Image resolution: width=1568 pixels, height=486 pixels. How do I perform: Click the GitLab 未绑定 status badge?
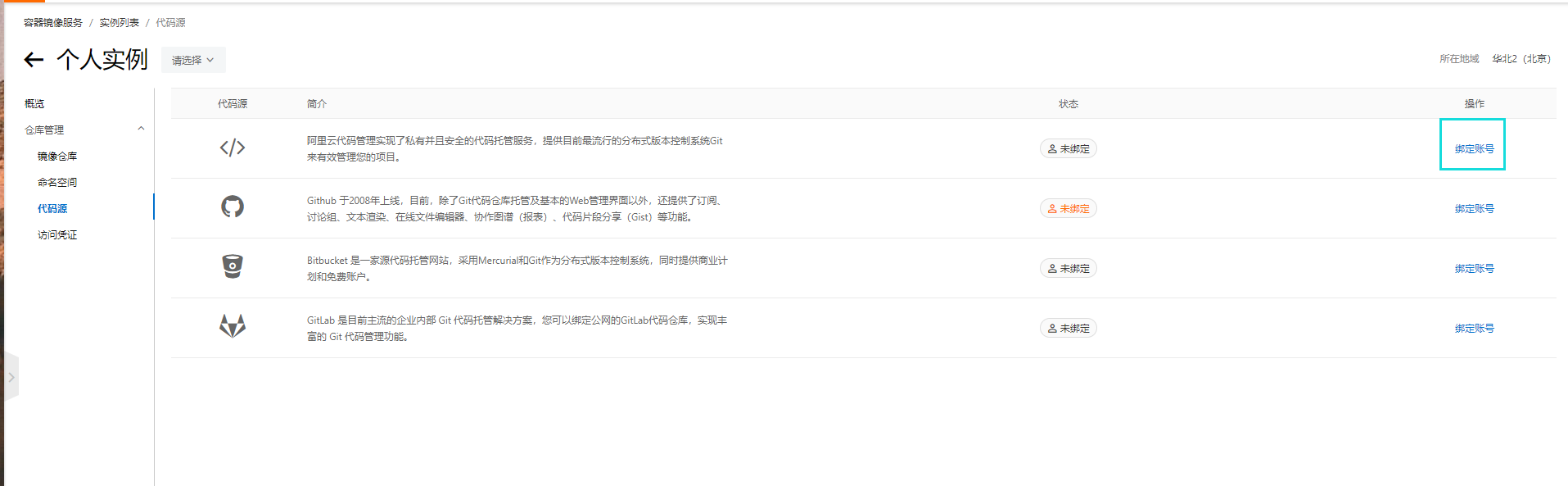(x=1068, y=329)
